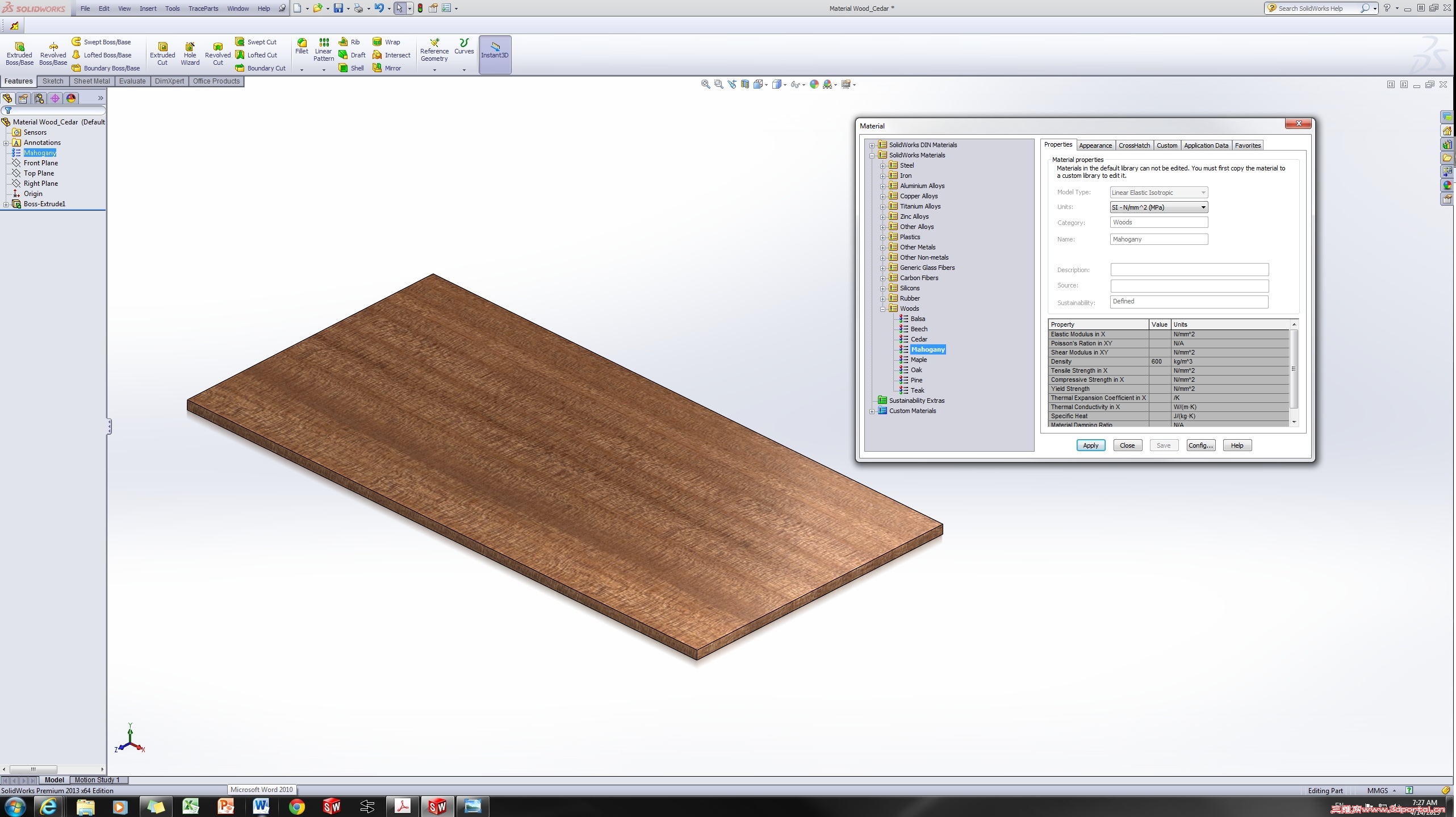
Task: Collapse the Woods category
Action: tap(882, 309)
